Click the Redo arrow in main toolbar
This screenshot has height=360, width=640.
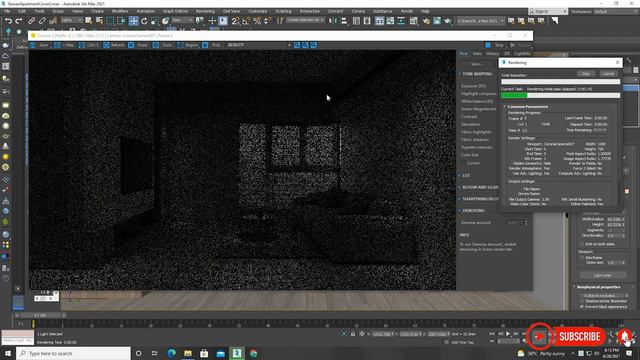[x=19, y=20]
